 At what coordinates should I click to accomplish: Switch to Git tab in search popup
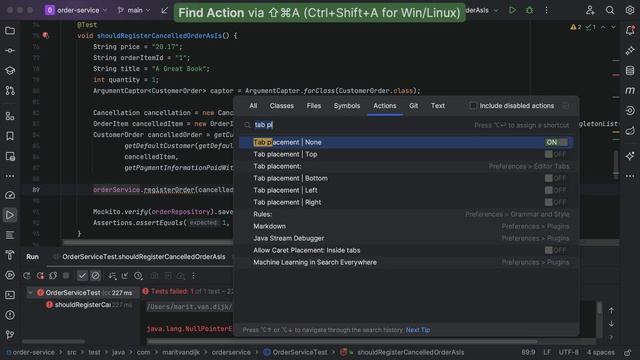(x=413, y=106)
